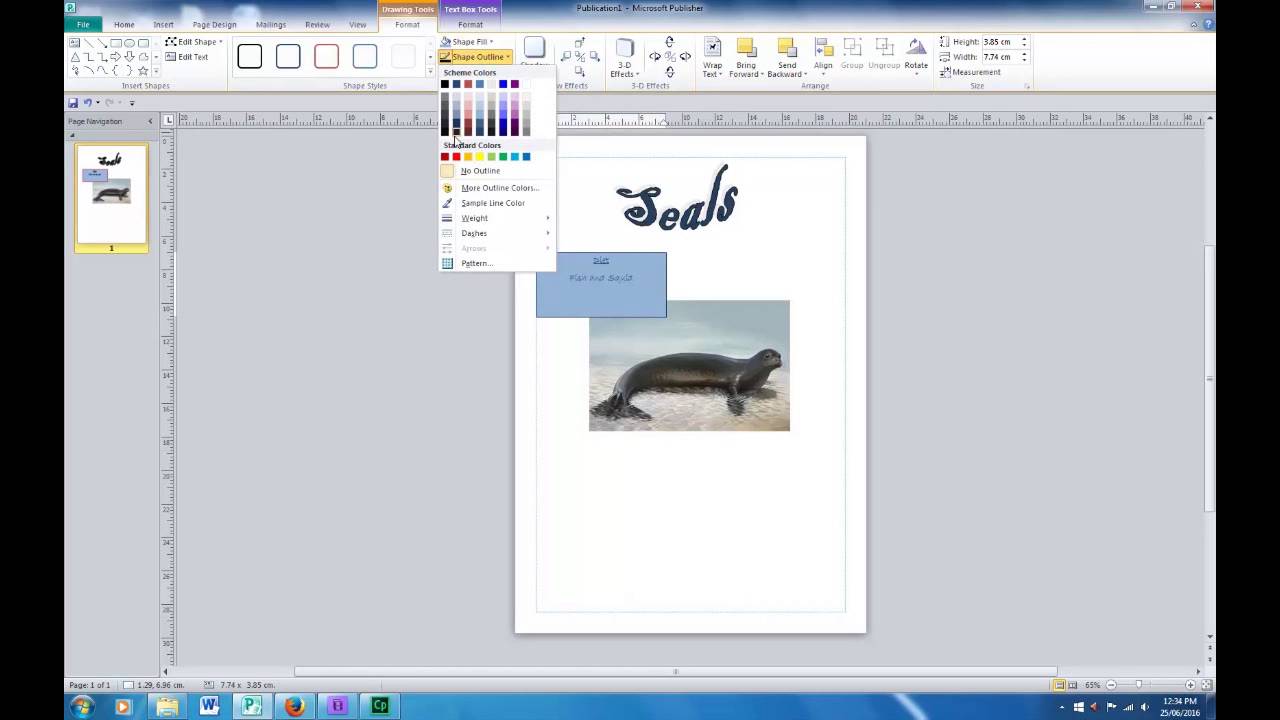Image resolution: width=1280 pixels, height=720 pixels.
Task: Click the Edit Text button
Action: click(x=190, y=57)
